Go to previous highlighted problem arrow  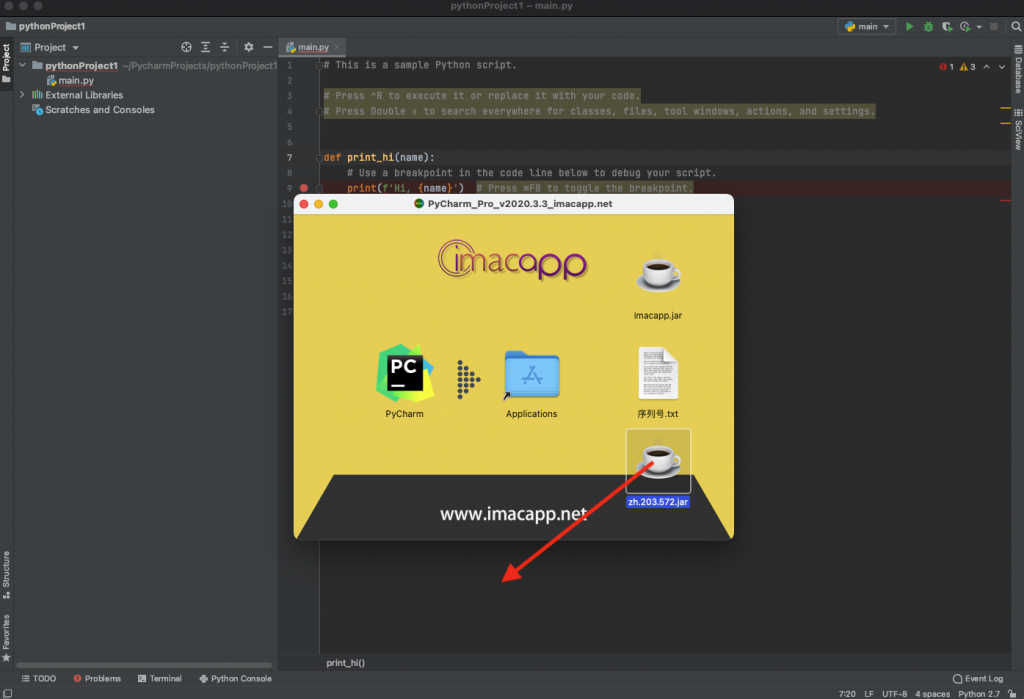(x=987, y=67)
